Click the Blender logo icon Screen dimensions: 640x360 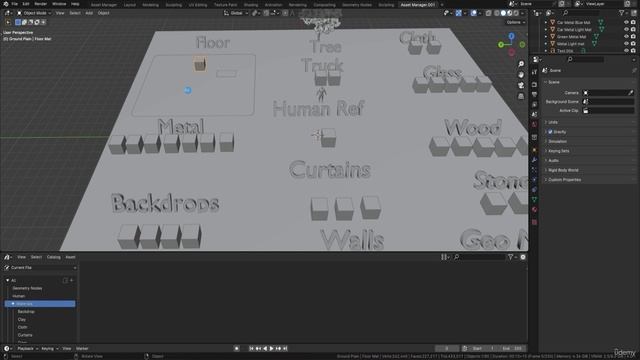[6, 4]
